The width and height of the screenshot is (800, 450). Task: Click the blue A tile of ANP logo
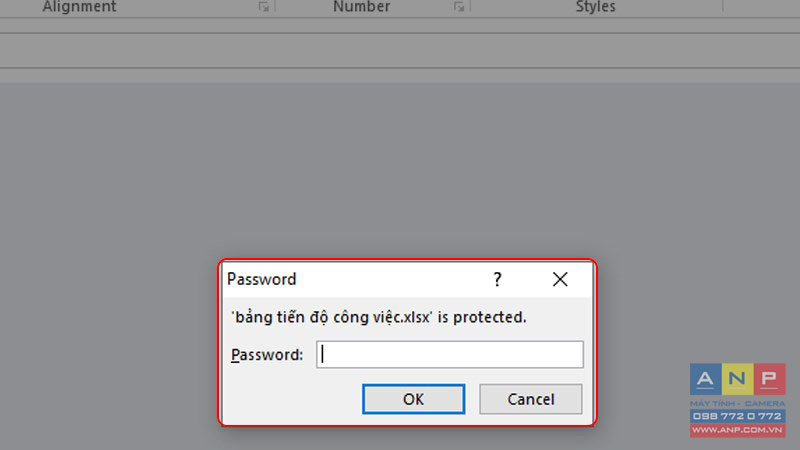tap(706, 379)
